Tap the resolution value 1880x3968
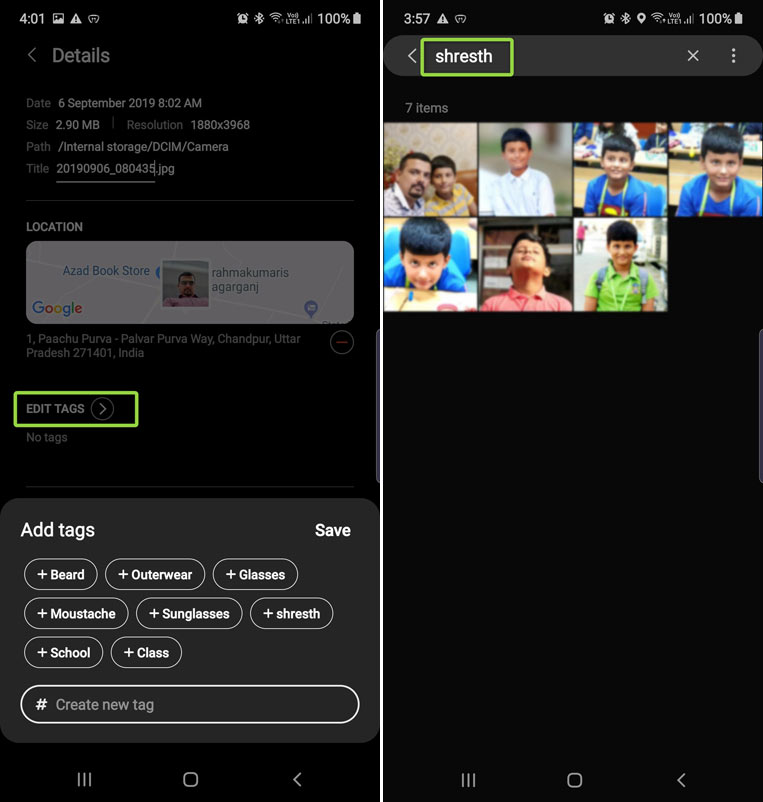763x802 pixels. (220, 125)
